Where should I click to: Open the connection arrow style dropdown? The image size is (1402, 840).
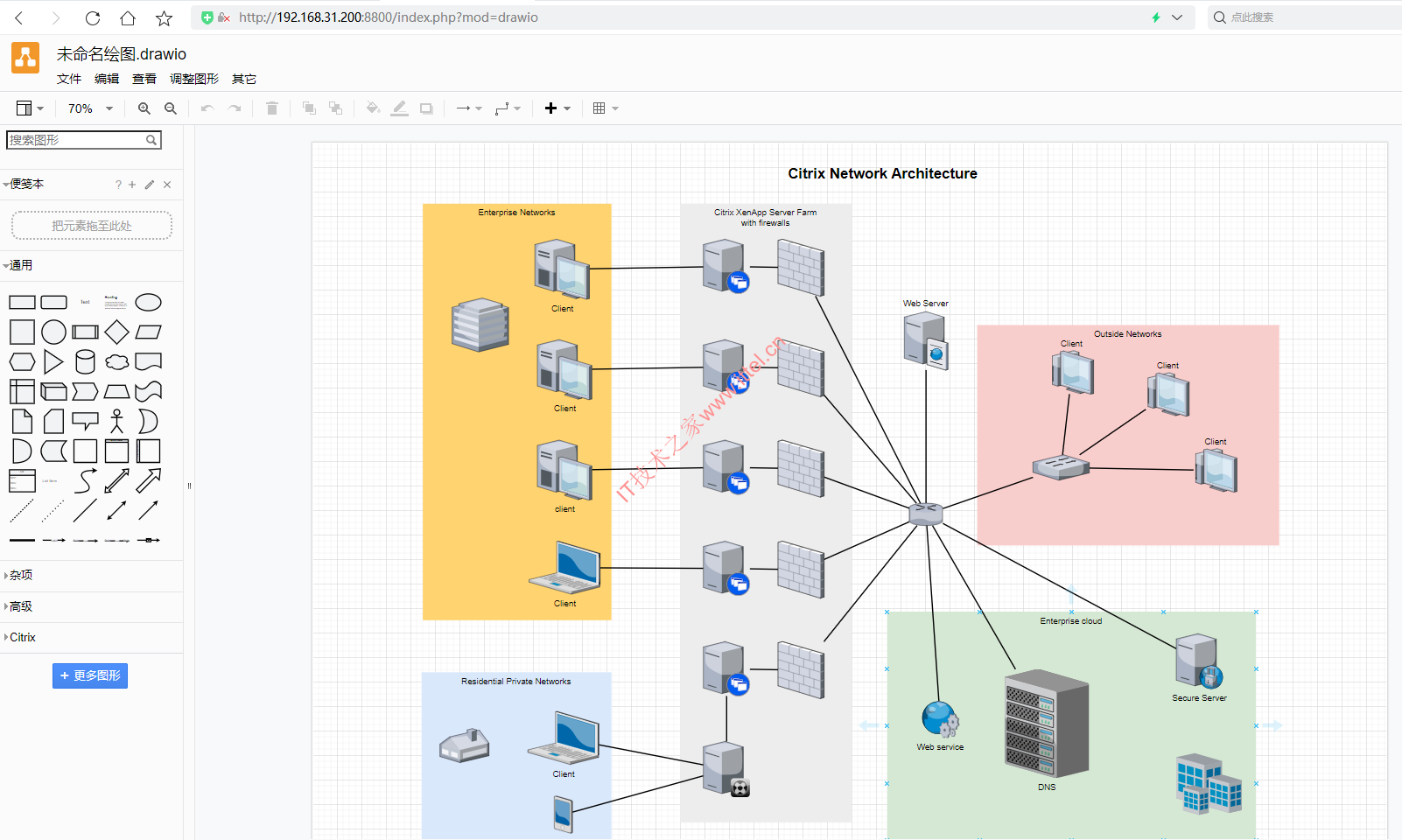click(x=469, y=108)
